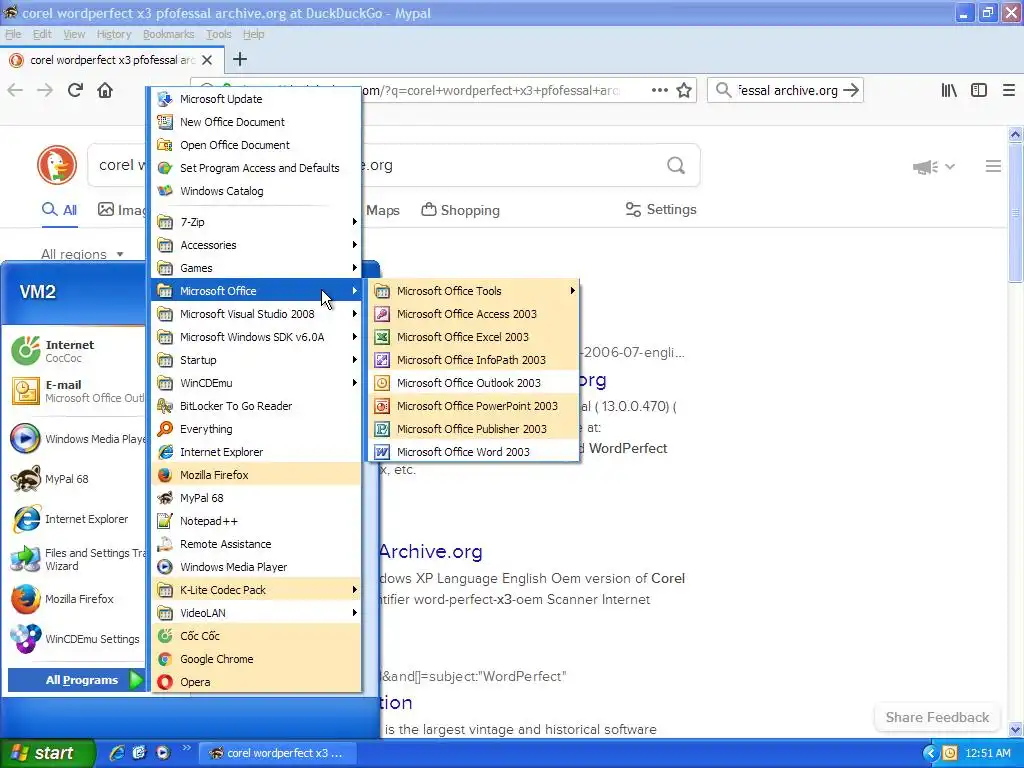This screenshot has height=768, width=1024.
Task: Open Microsoft Office InfoPath 2003
Action: click(473, 360)
